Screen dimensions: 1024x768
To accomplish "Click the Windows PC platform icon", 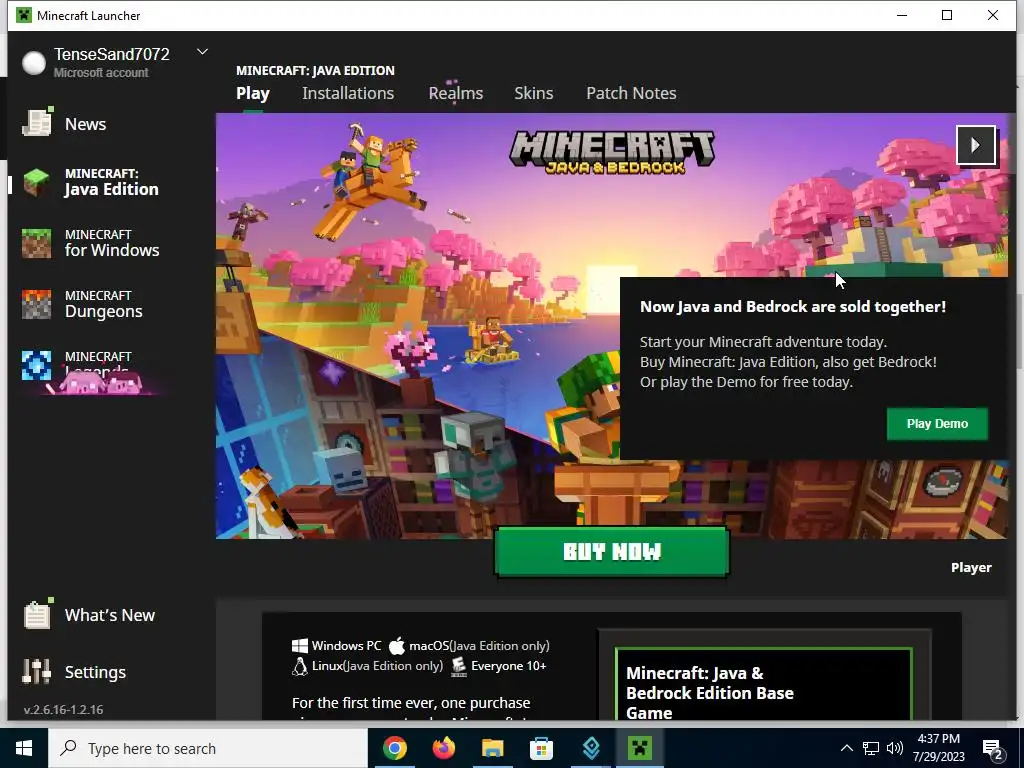I will [300, 646].
